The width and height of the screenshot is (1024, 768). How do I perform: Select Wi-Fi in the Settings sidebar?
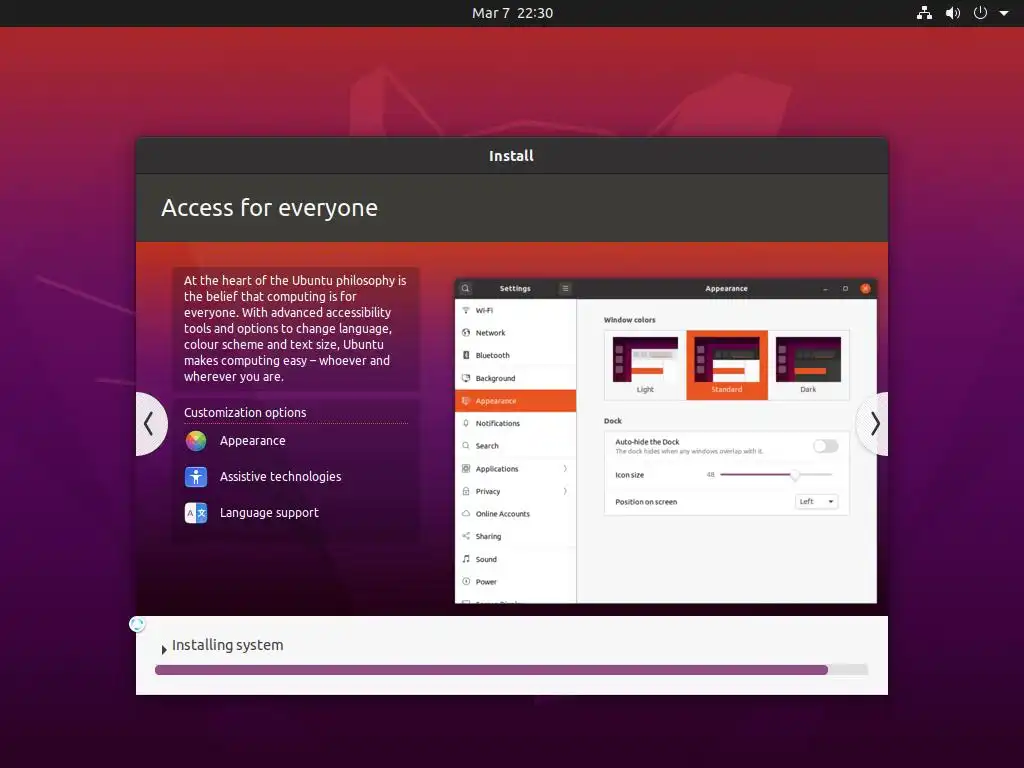click(515, 310)
